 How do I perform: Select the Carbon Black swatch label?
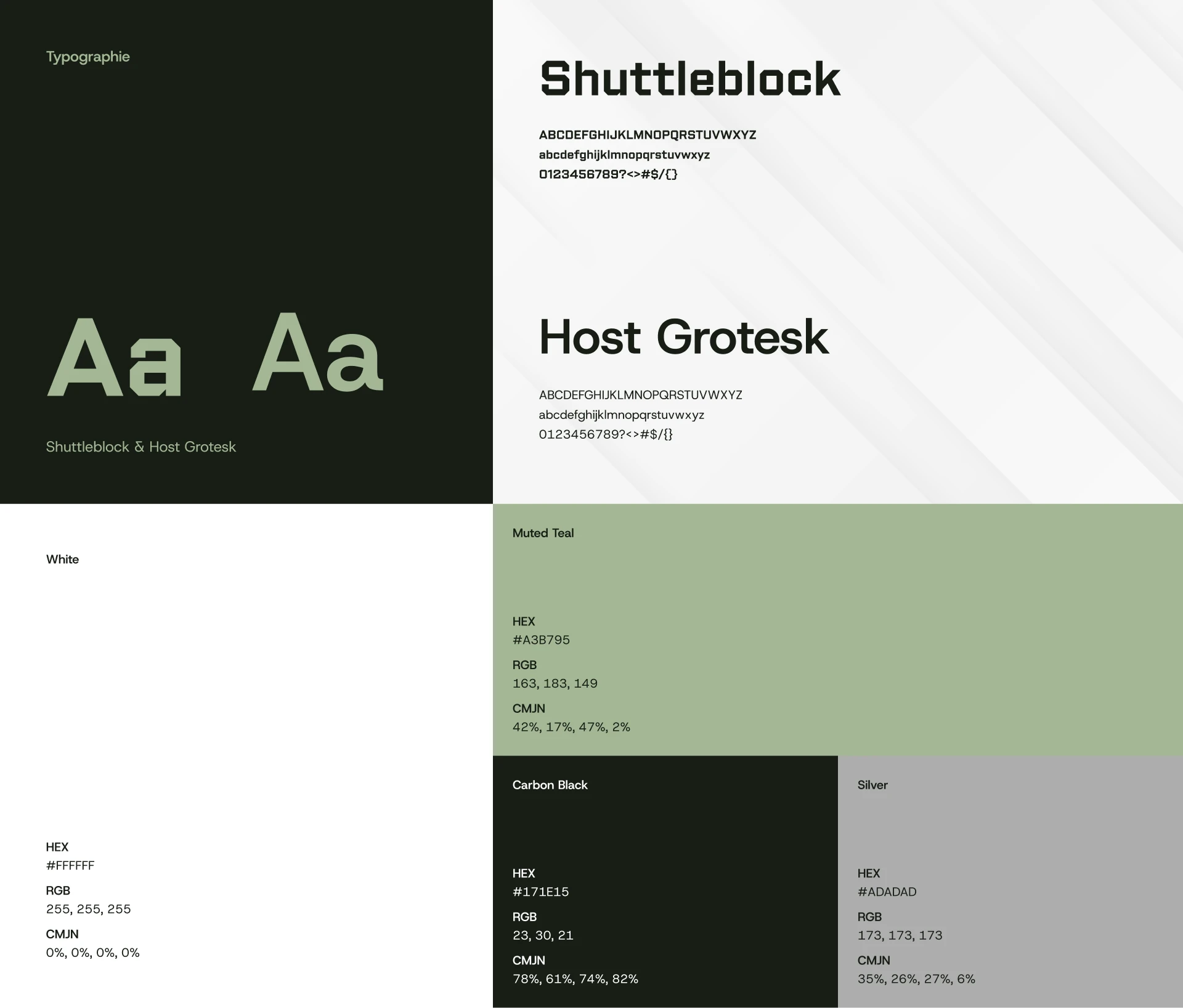pyautogui.click(x=550, y=785)
